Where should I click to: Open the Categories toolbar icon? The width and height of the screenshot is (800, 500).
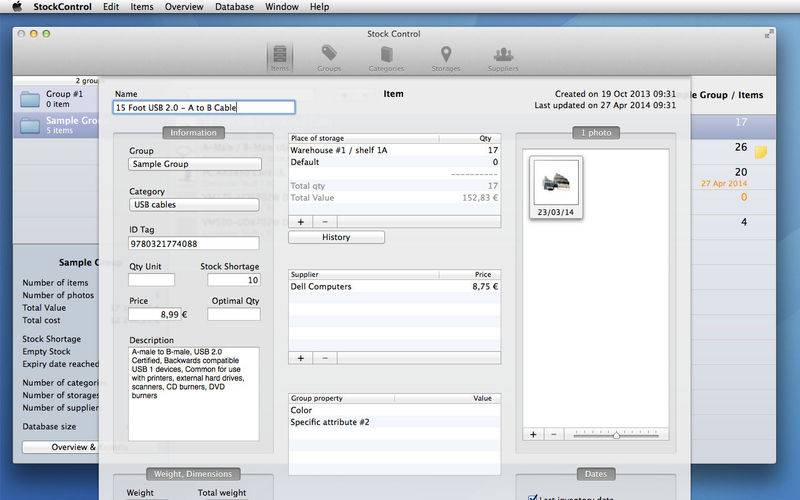click(x=386, y=58)
